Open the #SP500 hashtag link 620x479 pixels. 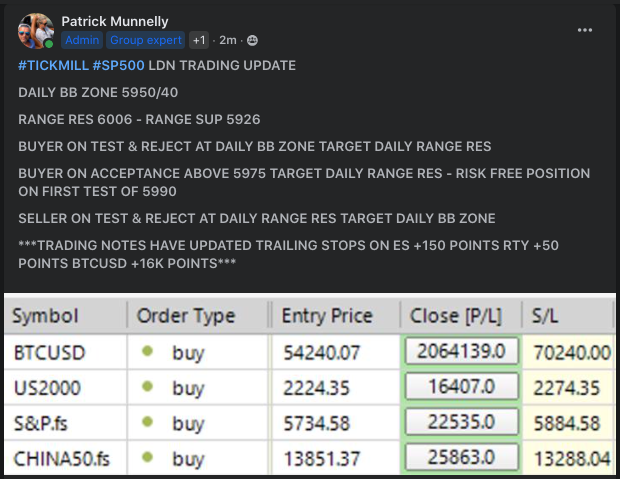pos(118,65)
